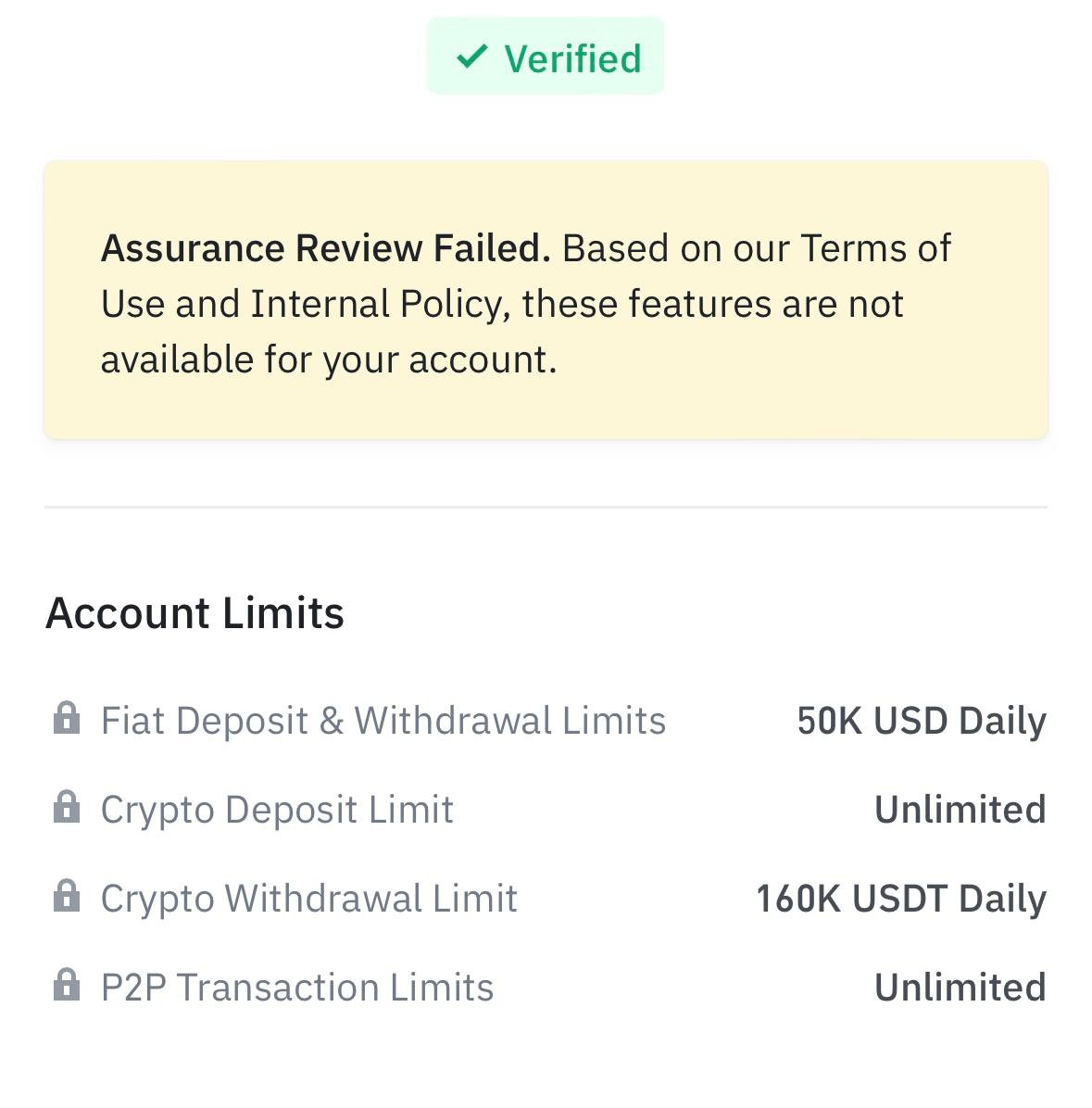The height and width of the screenshot is (1108, 1092).
Task: Click the lock icon beside Crypto Deposit Limit
Action: pyautogui.click(x=67, y=808)
